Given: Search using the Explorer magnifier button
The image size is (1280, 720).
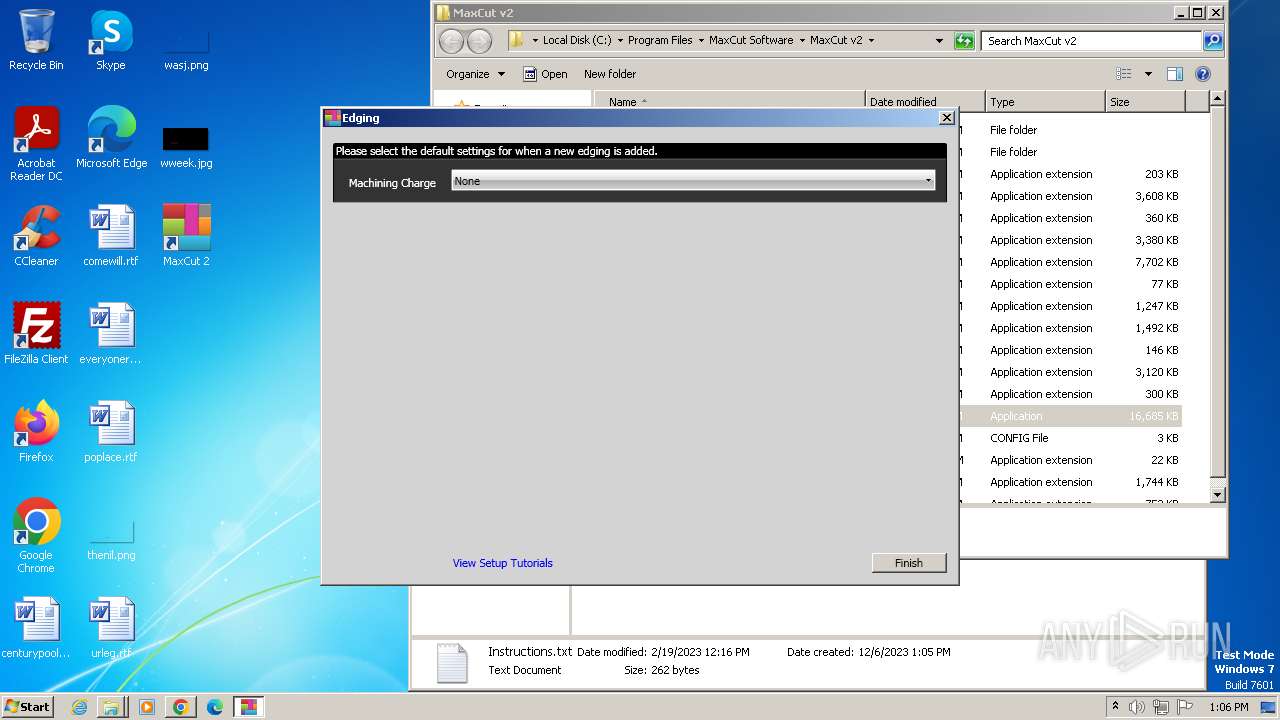Looking at the screenshot, I should coord(1213,41).
